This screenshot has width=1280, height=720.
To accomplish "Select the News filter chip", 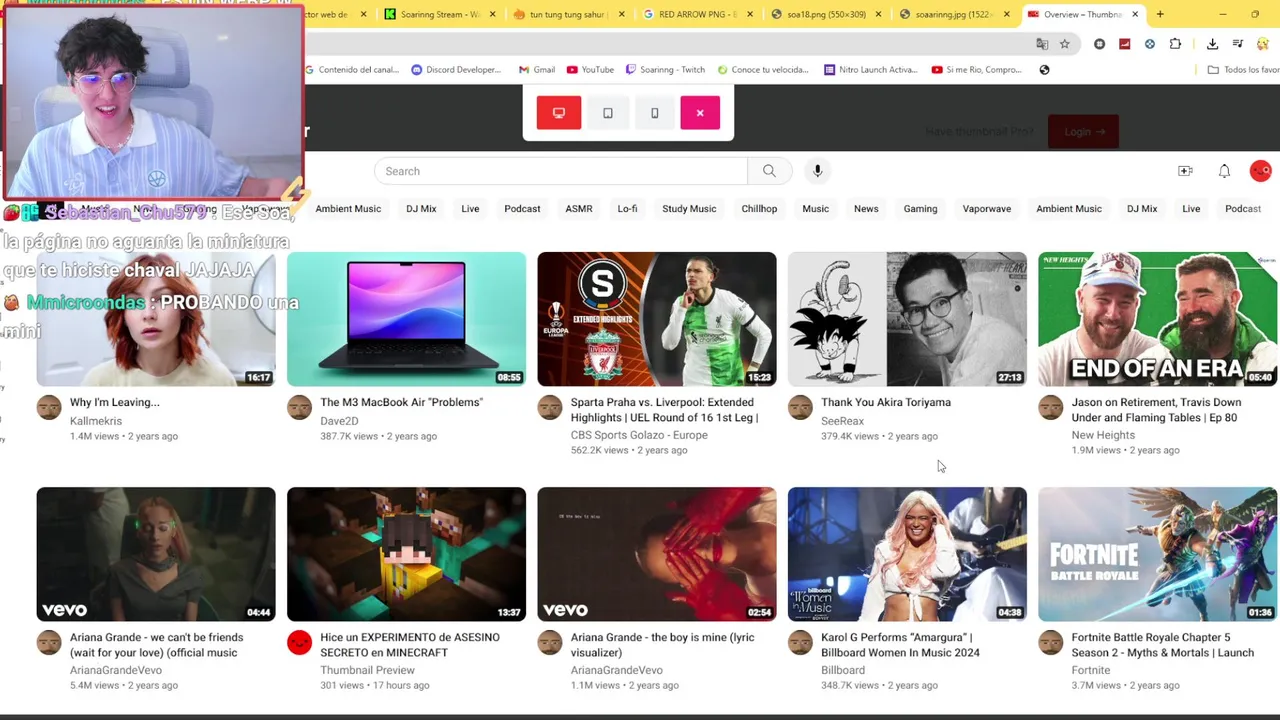I will pos(866,209).
